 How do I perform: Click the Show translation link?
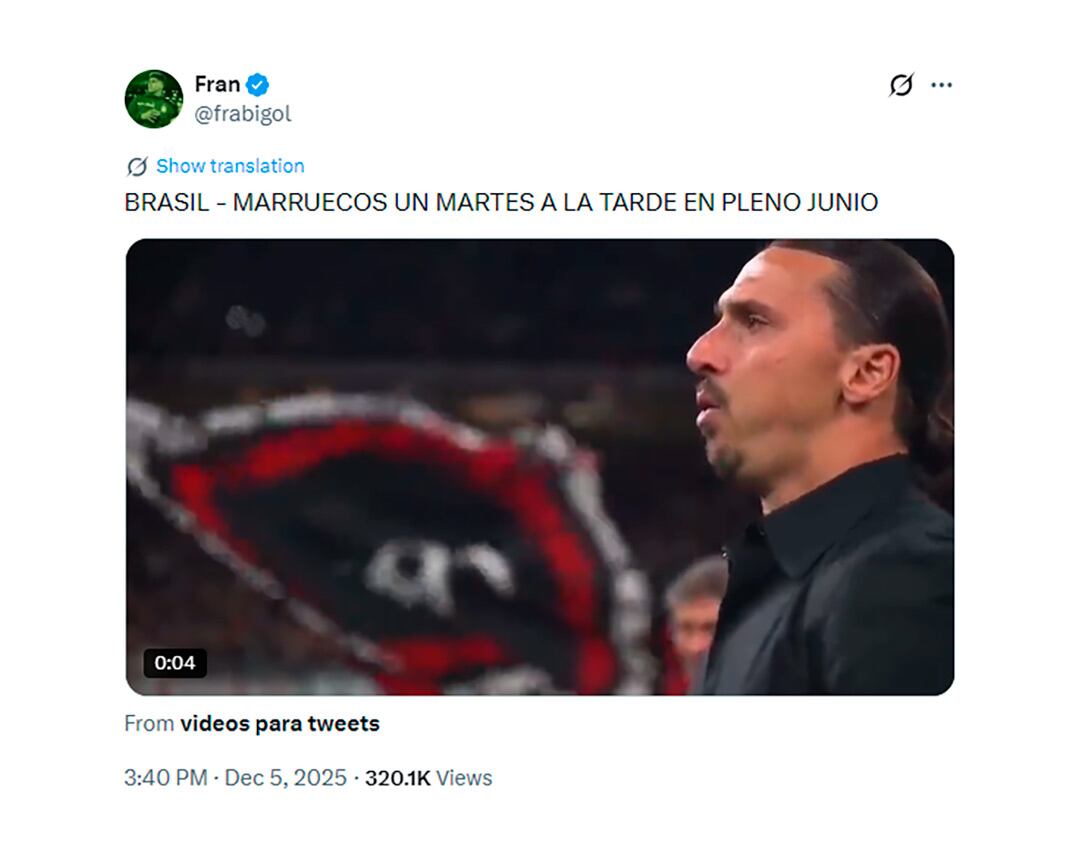pos(230,166)
